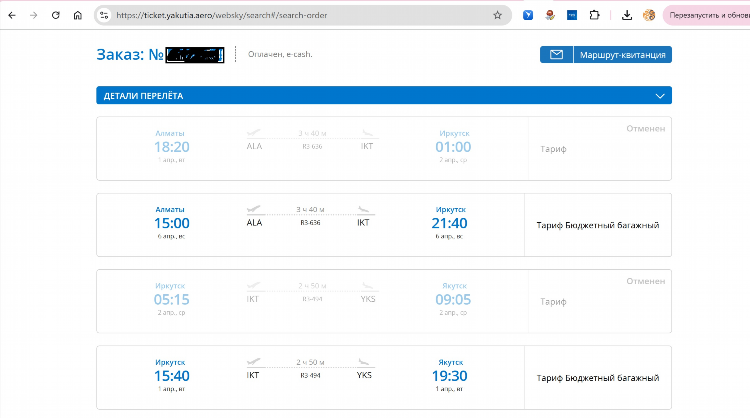This screenshot has height=418, width=750.
Task: Collapse the ДЕТАЛИ ПЕРЕЛЁТА section chevron
Action: 660,96
